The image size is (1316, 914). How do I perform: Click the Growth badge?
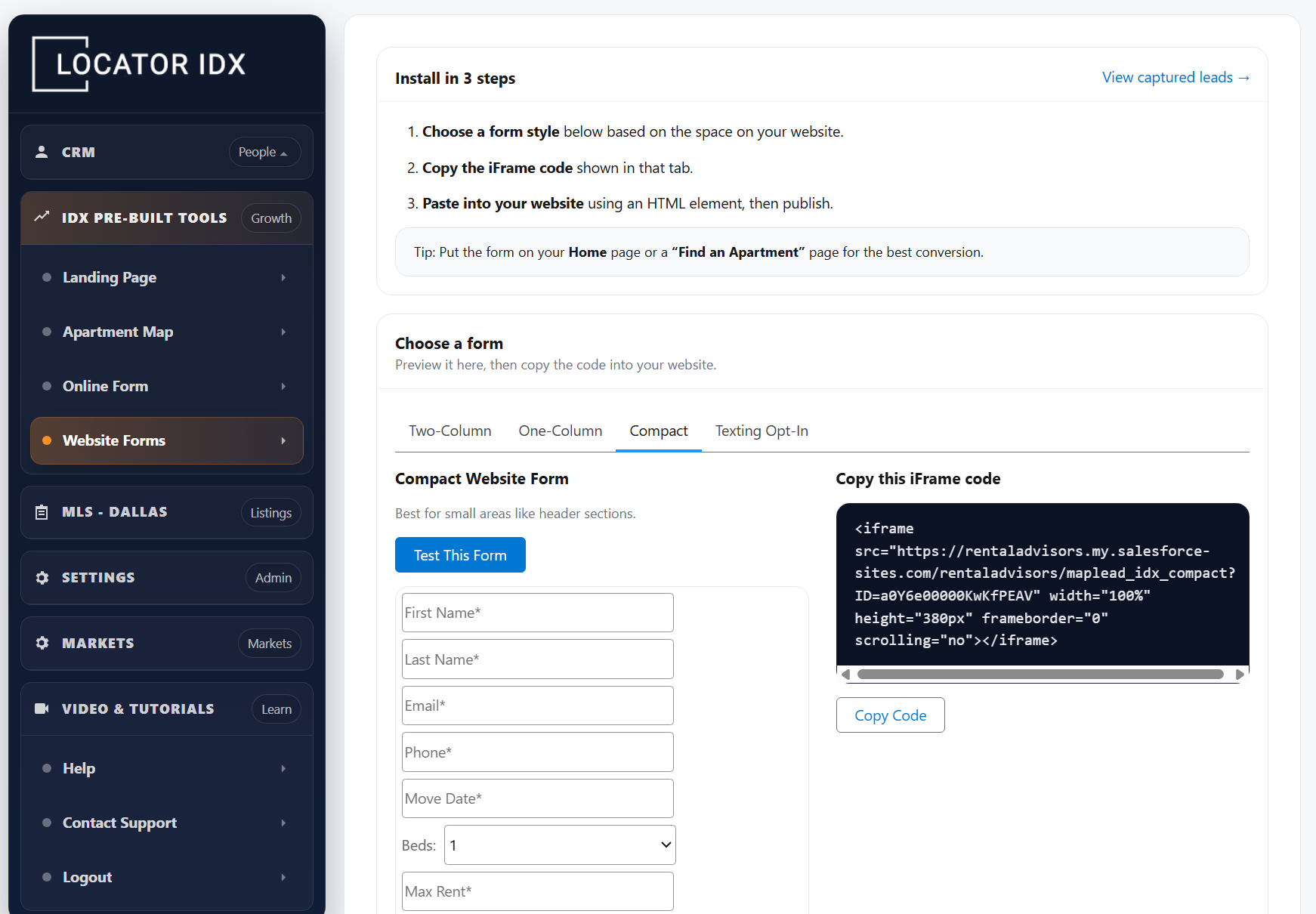[x=271, y=218]
